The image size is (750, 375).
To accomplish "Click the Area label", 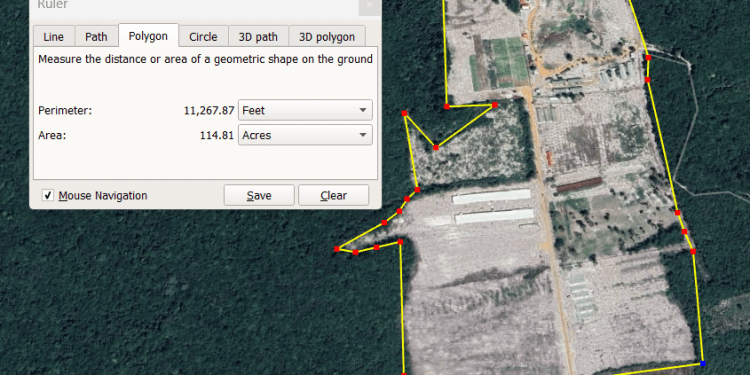I will tap(52, 135).
